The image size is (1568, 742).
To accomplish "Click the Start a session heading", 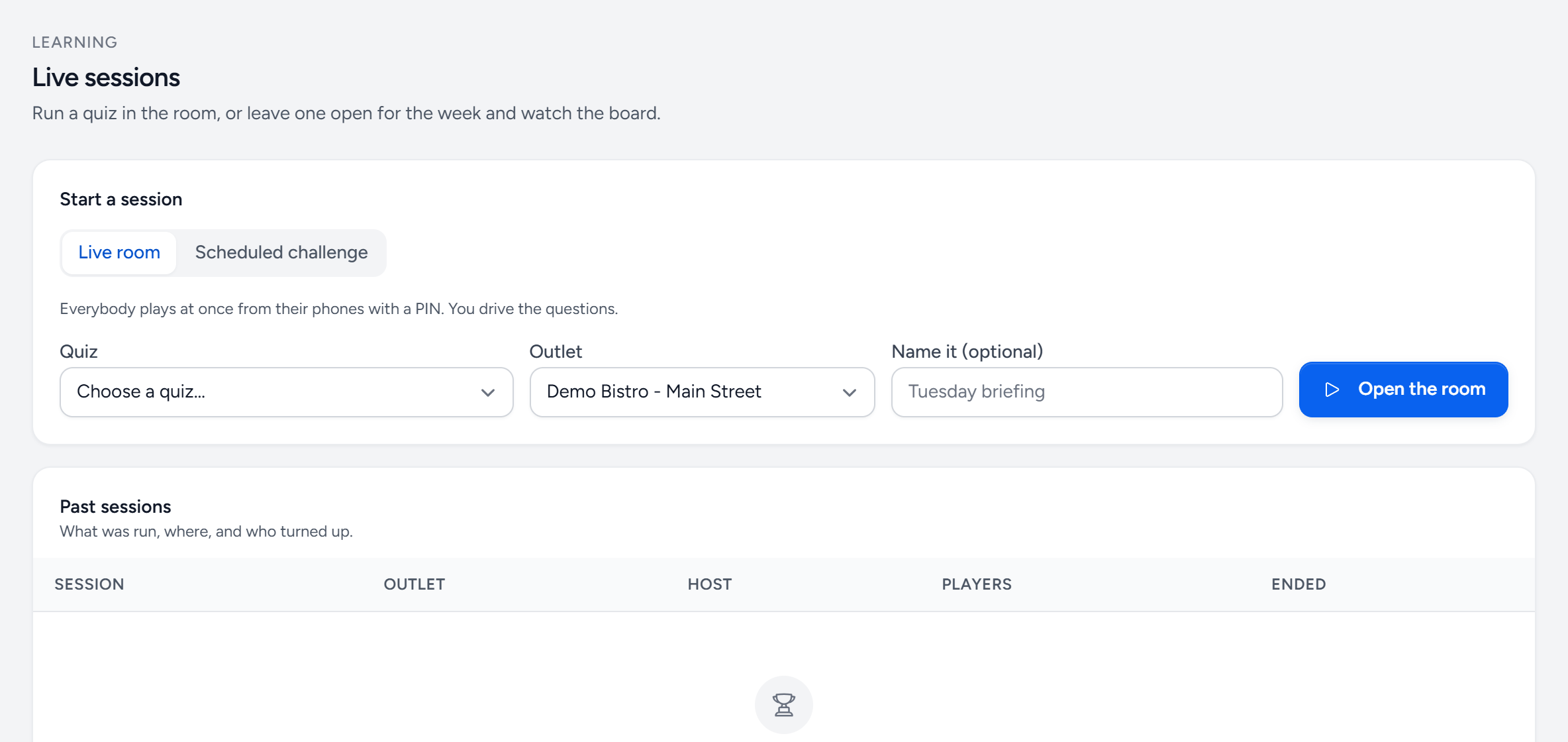I will (121, 199).
